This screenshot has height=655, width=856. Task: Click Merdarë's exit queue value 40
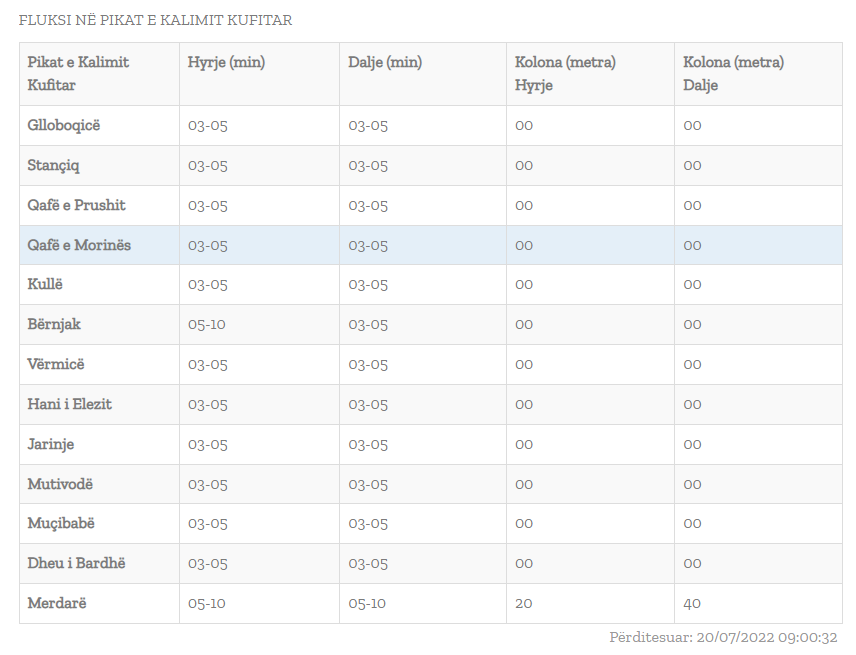pyautogui.click(x=692, y=603)
